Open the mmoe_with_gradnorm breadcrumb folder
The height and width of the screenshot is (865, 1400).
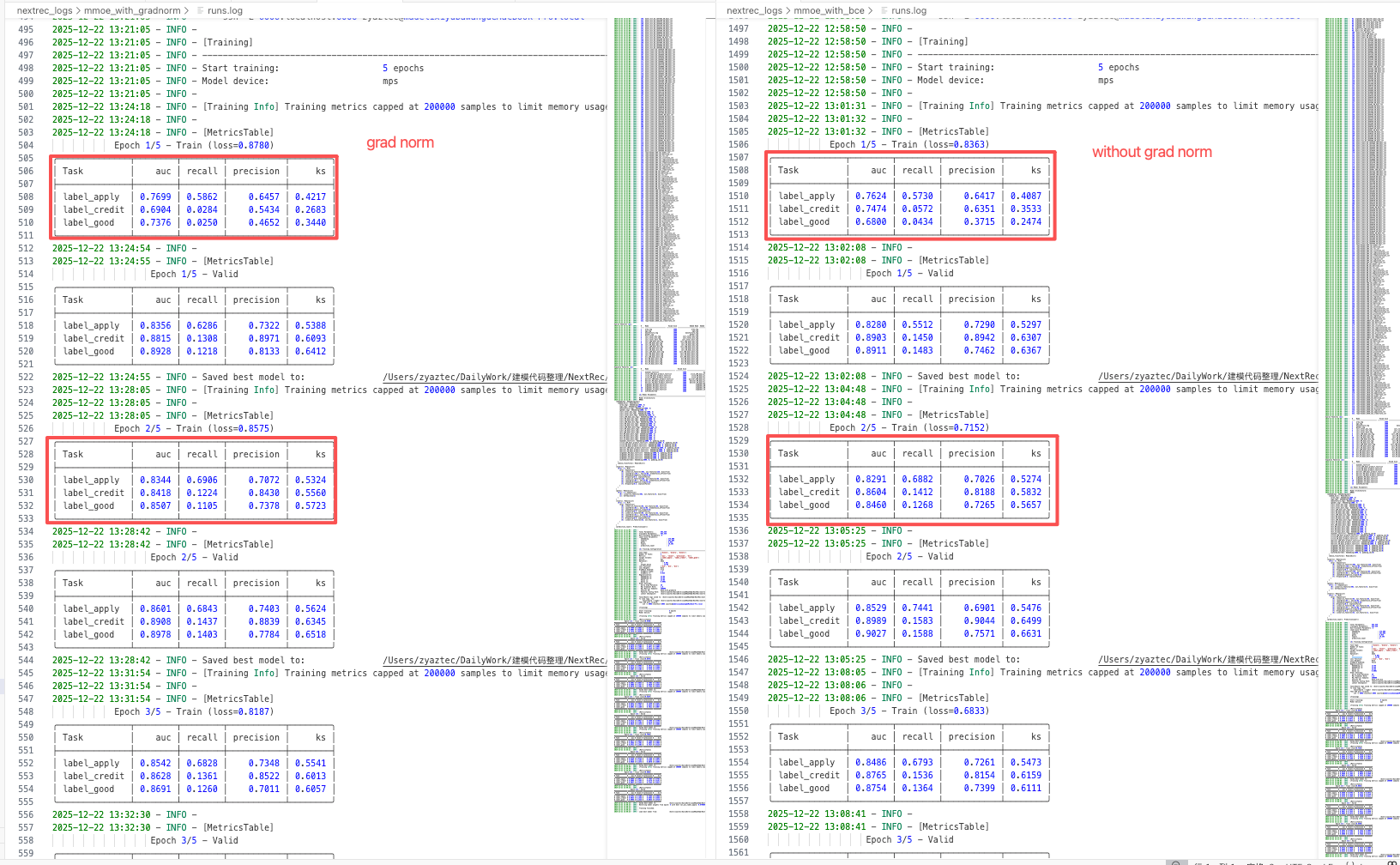(132, 10)
